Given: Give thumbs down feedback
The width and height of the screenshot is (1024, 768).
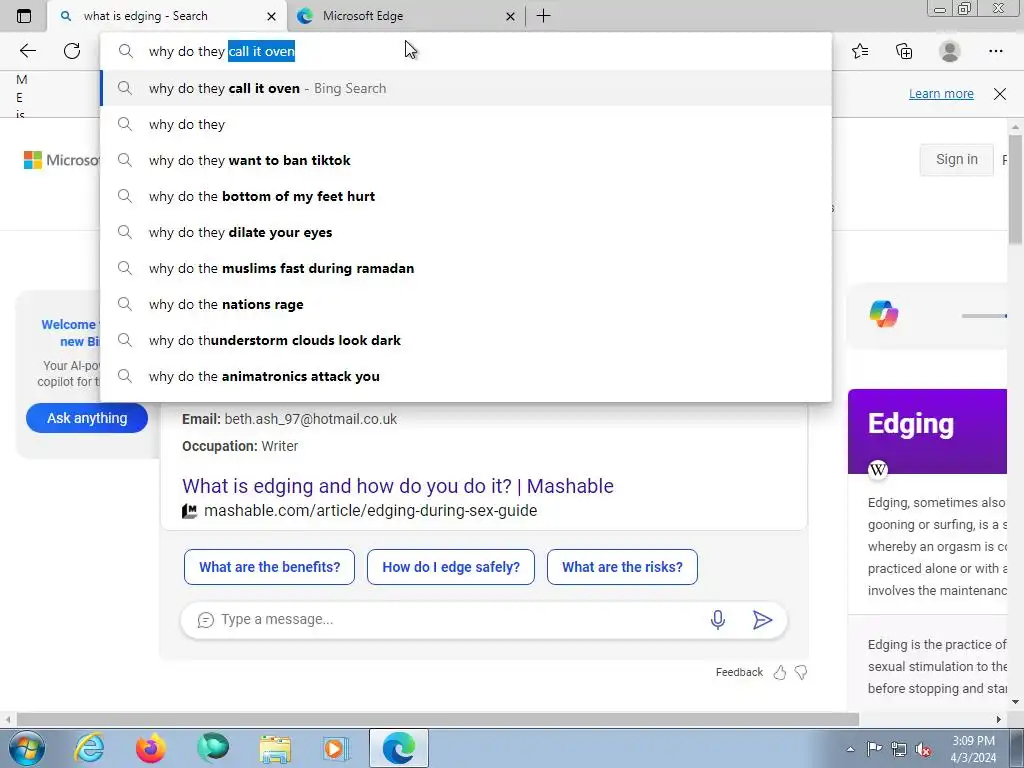Looking at the screenshot, I should click(x=801, y=673).
